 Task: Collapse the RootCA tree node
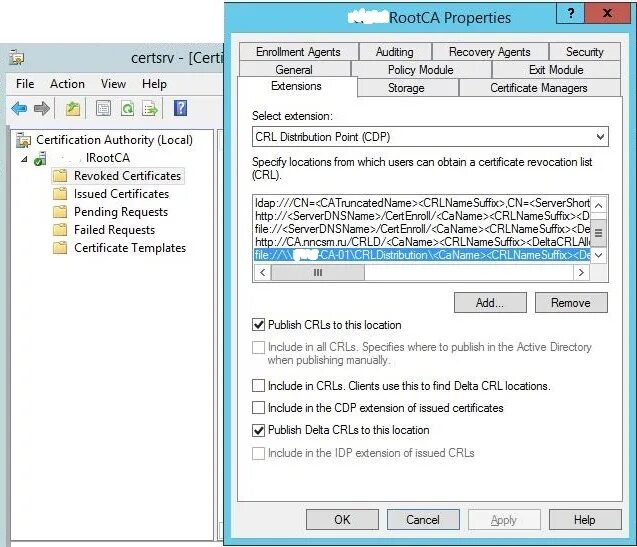click(x=24, y=159)
